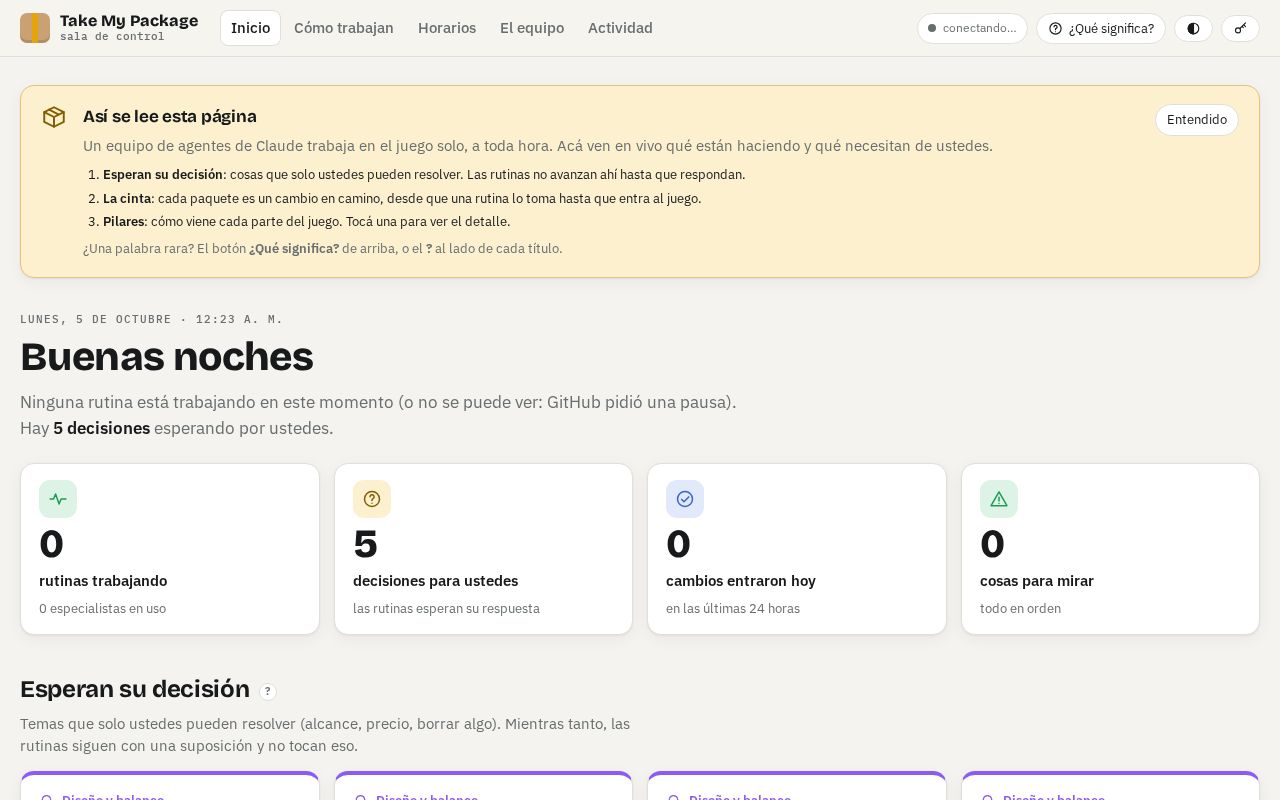Open the help ? next to Esperan su decisión
Screen dimensions: 1280x800
(x=268, y=691)
